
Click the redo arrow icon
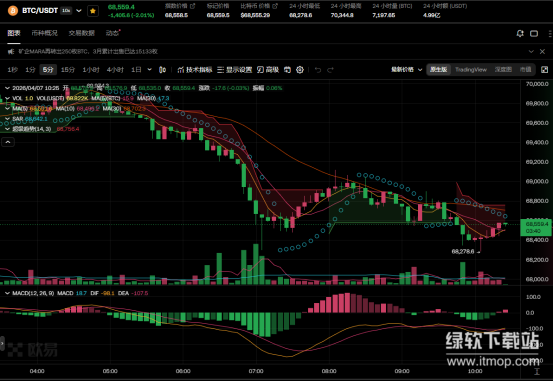point(330,70)
